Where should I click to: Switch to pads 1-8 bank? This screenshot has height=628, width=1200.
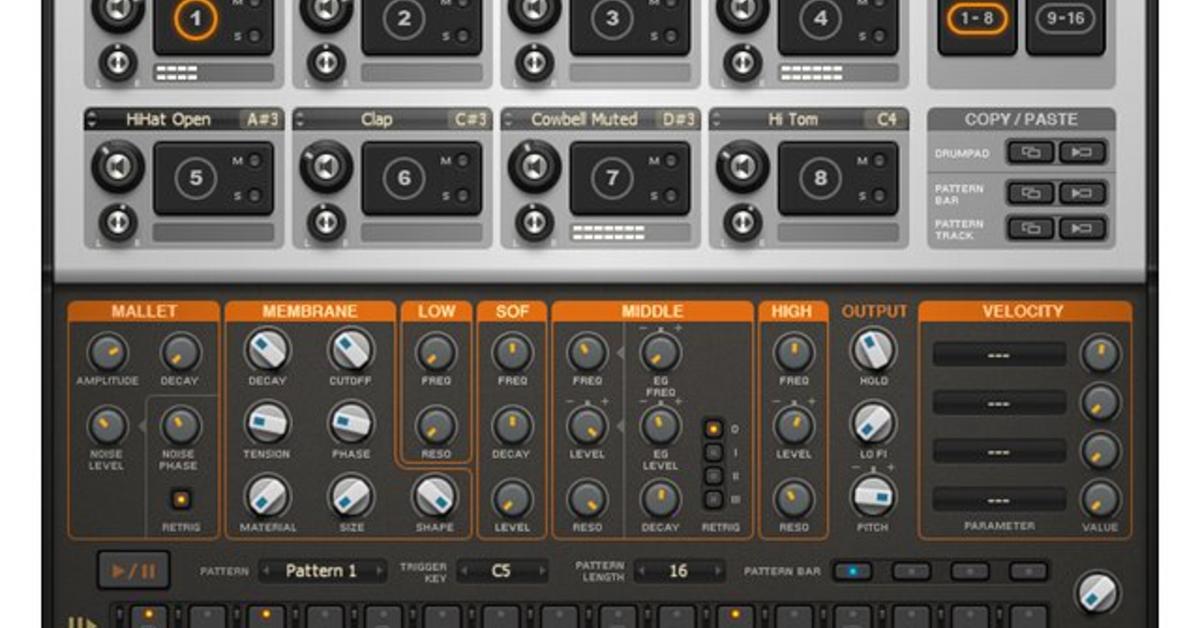[977, 19]
